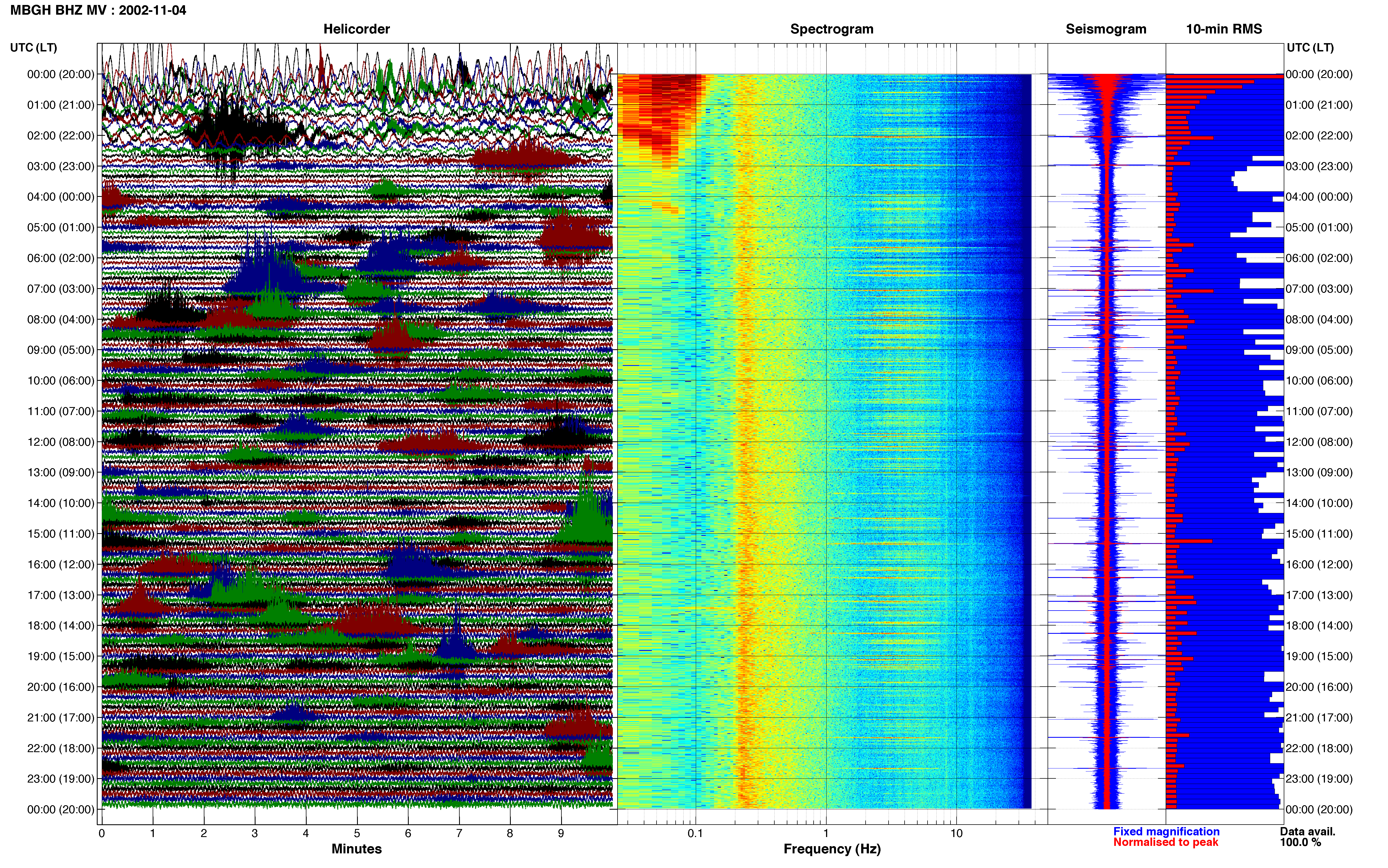The image size is (1388, 868).
Task: Click the '10-min RMS' panel heading
Action: 1224,29
